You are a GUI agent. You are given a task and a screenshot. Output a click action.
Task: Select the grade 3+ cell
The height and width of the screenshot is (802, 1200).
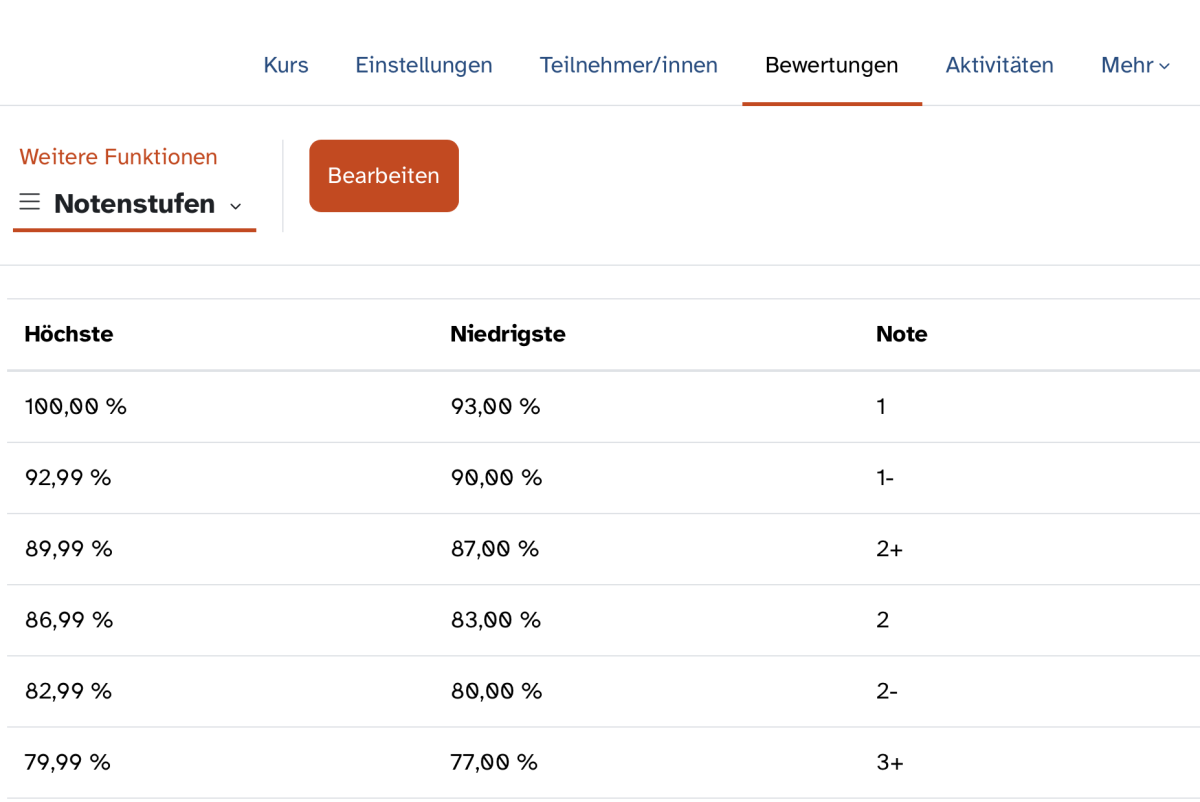click(x=889, y=762)
